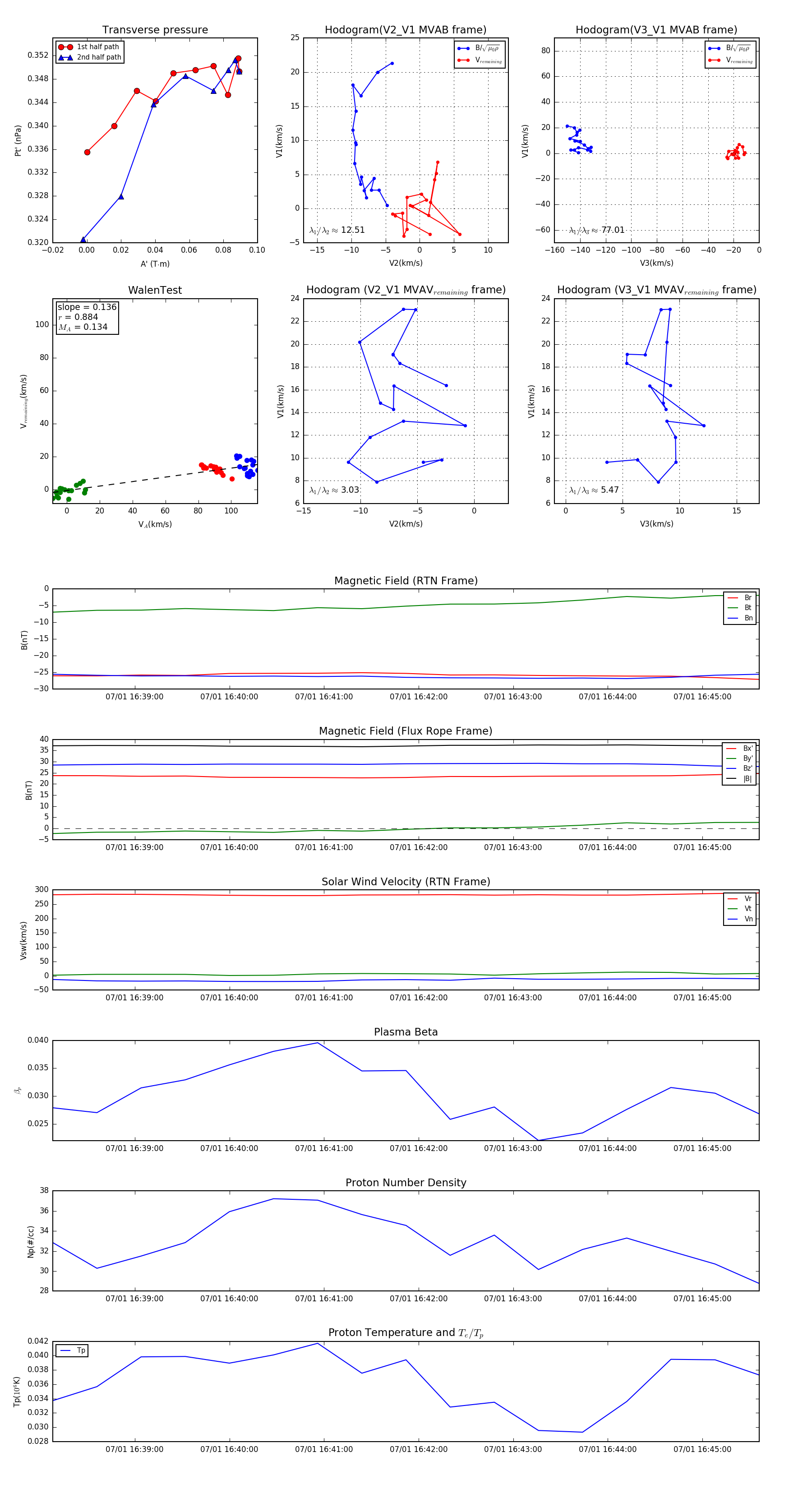Click the Transverse pressure plot title
The image size is (812, 1489).
pos(155,30)
